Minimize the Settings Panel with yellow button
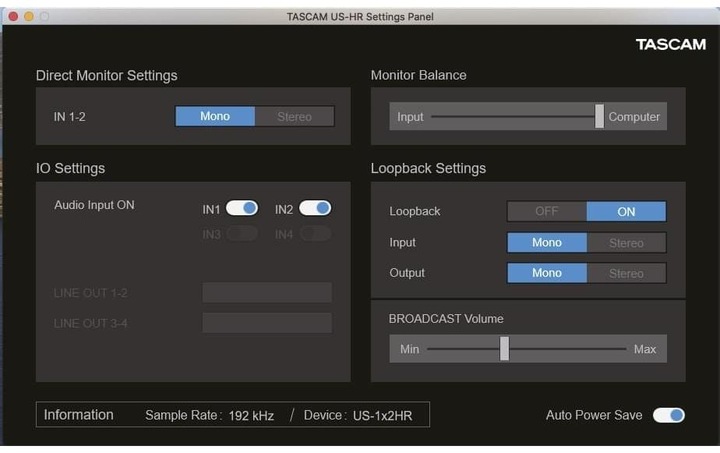Image resolution: width=720 pixels, height=453 pixels. (28, 17)
